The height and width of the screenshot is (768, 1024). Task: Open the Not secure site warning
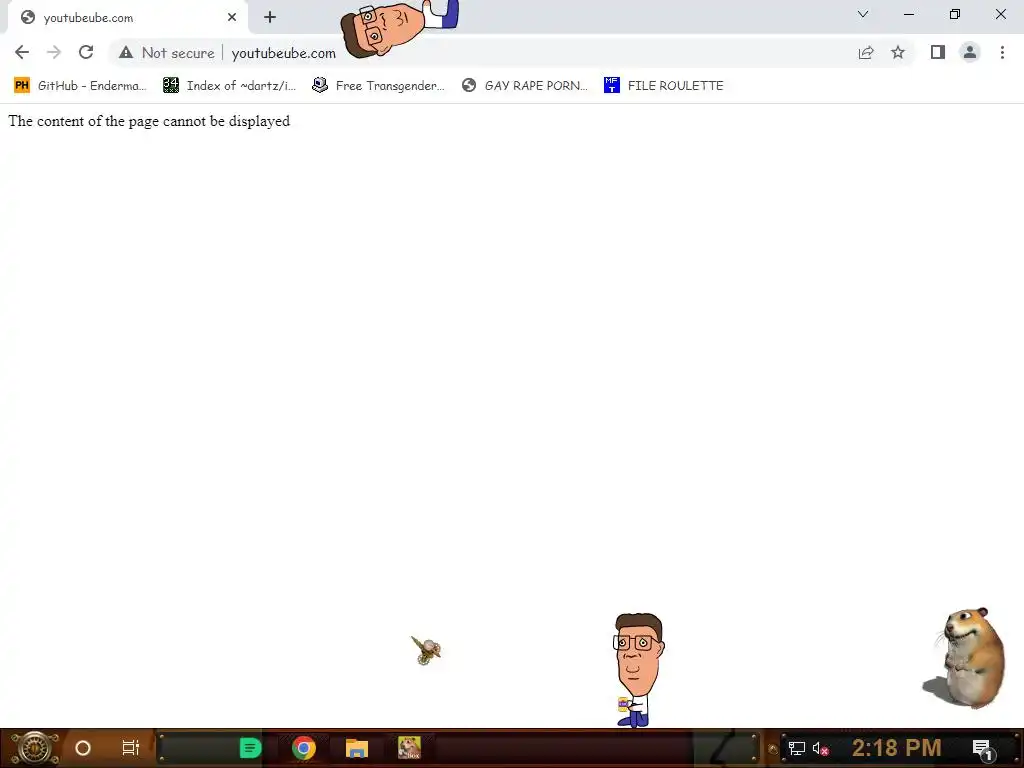click(x=167, y=53)
